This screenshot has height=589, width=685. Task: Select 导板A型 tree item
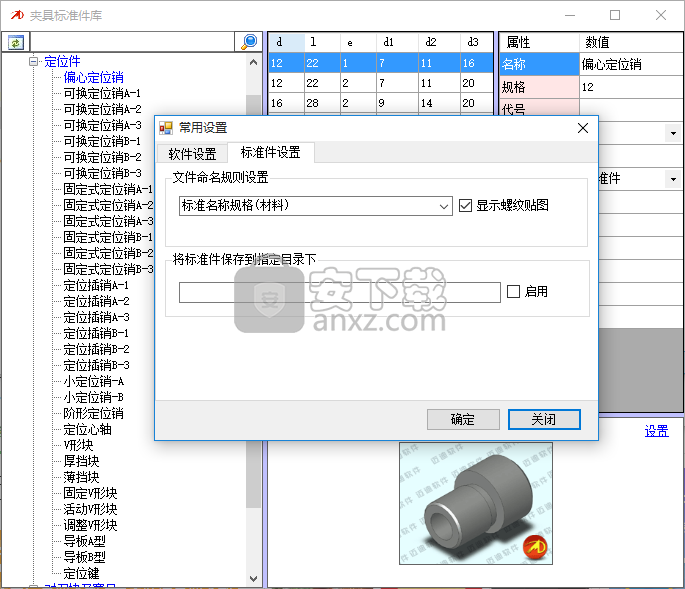[x=84, y=541]
